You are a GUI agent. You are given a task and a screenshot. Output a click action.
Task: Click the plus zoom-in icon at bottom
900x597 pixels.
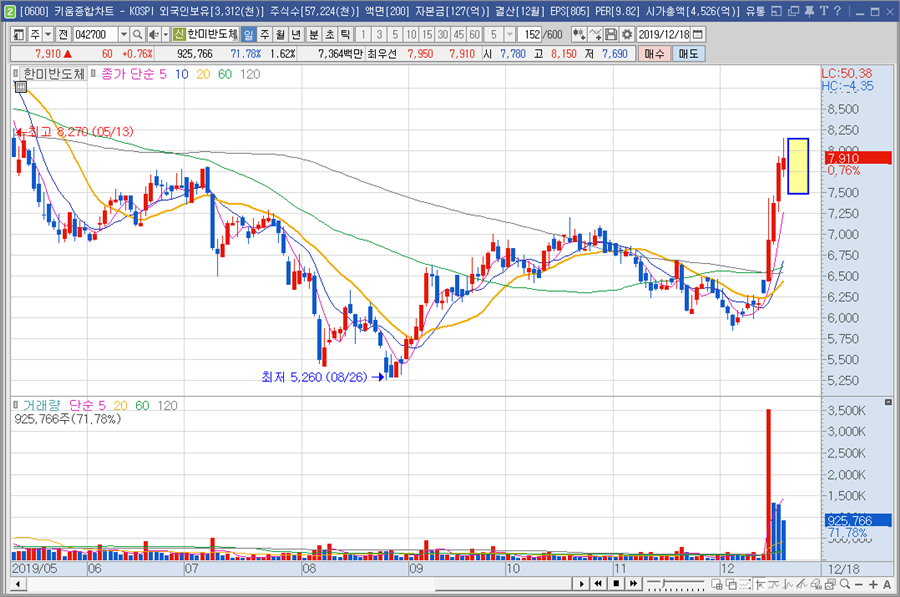(x=873, y=584)
